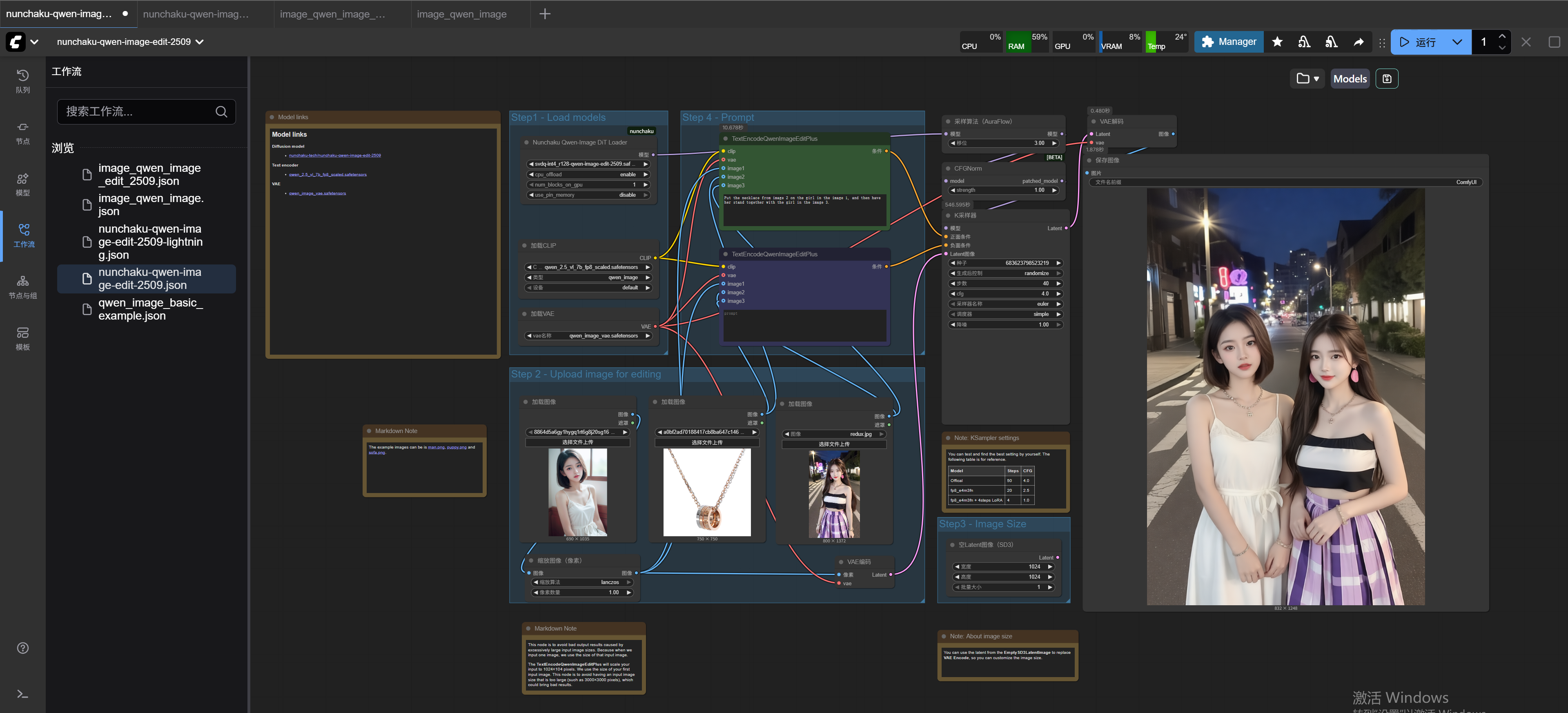
Task: Open Nodes and Groups sidebar panel
Action: (22, 287)
